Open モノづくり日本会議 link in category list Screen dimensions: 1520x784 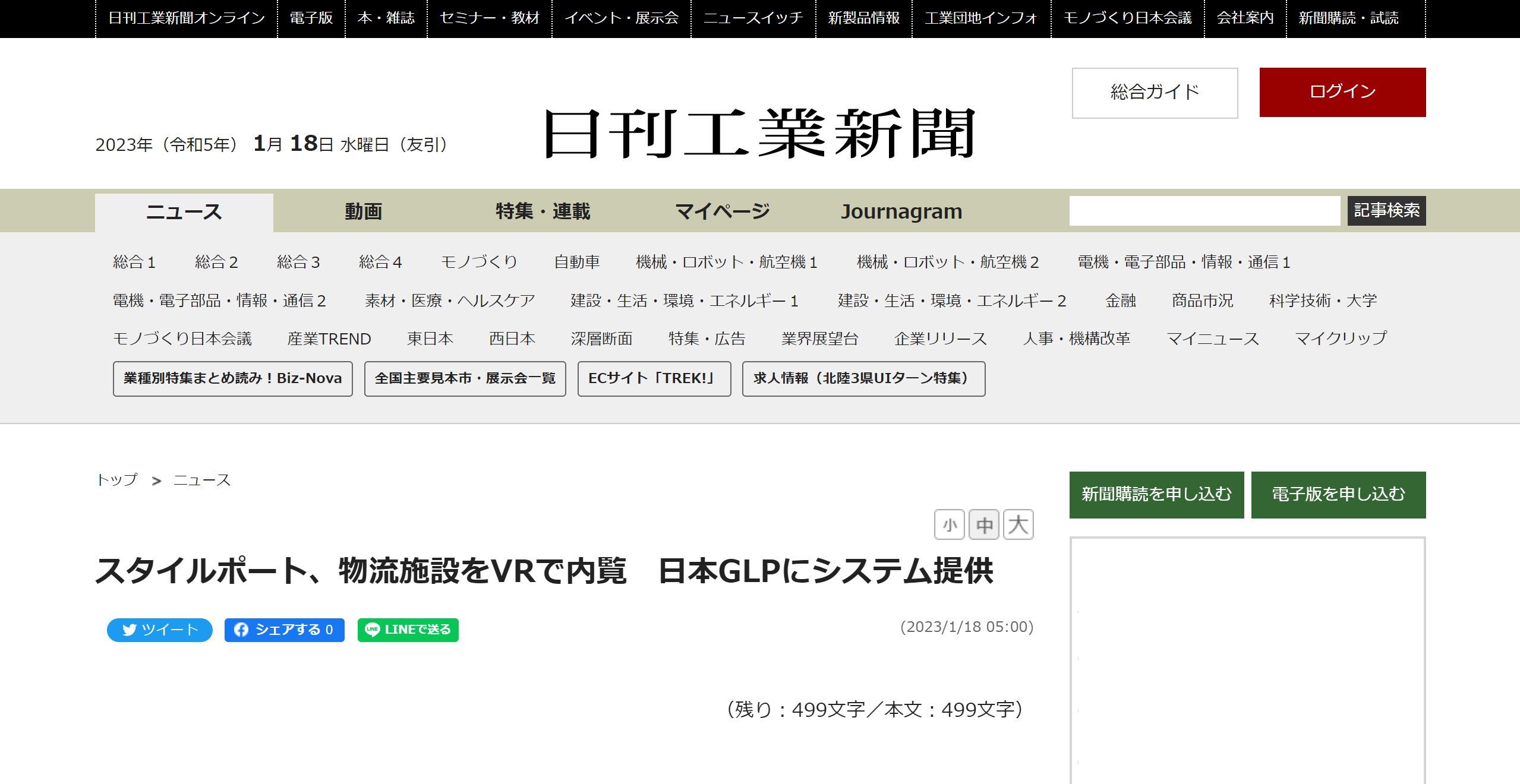(x=182, y=339)
